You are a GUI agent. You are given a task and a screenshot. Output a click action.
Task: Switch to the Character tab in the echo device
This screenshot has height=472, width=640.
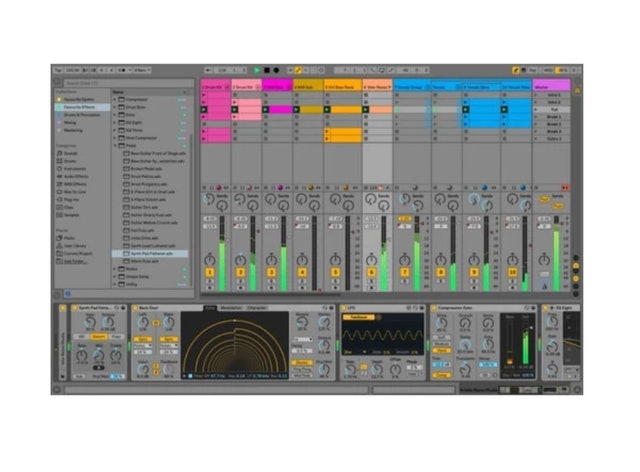pos(257,308)
